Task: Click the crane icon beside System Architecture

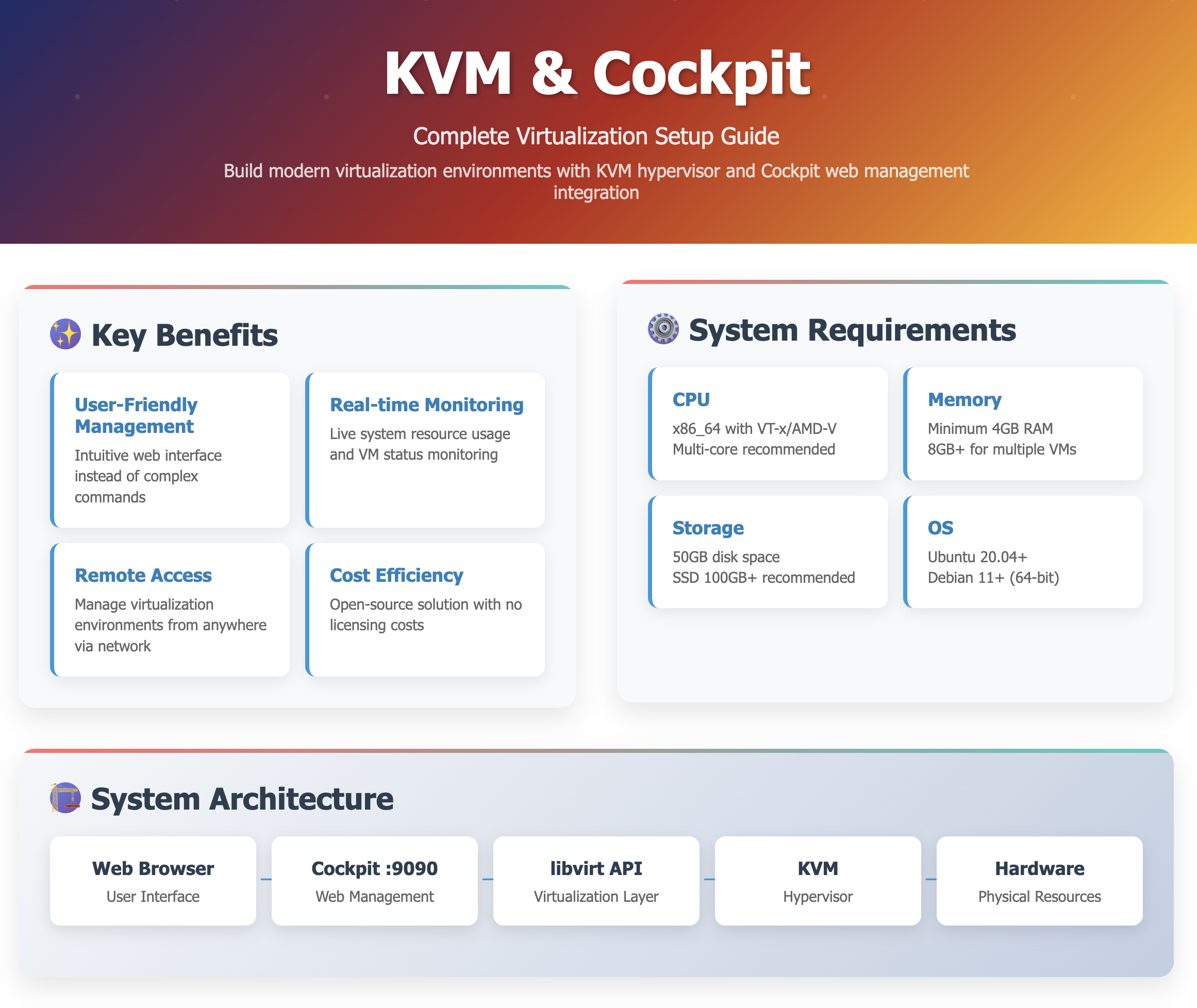Action: [x=65, y=798]
